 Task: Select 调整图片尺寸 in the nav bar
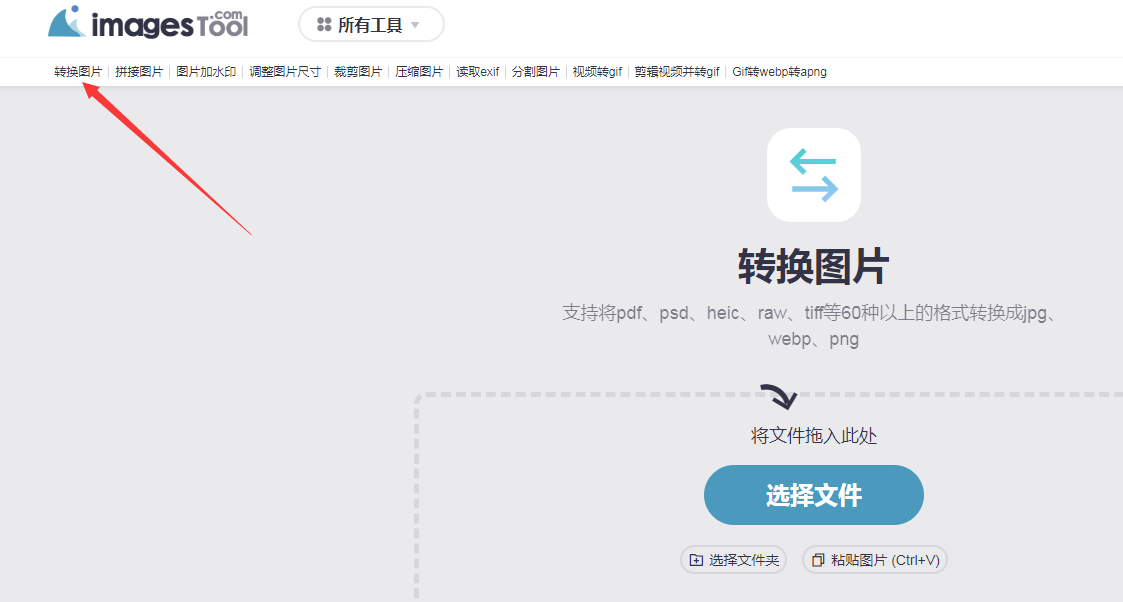pyautogui.click(x=285, y=72)
